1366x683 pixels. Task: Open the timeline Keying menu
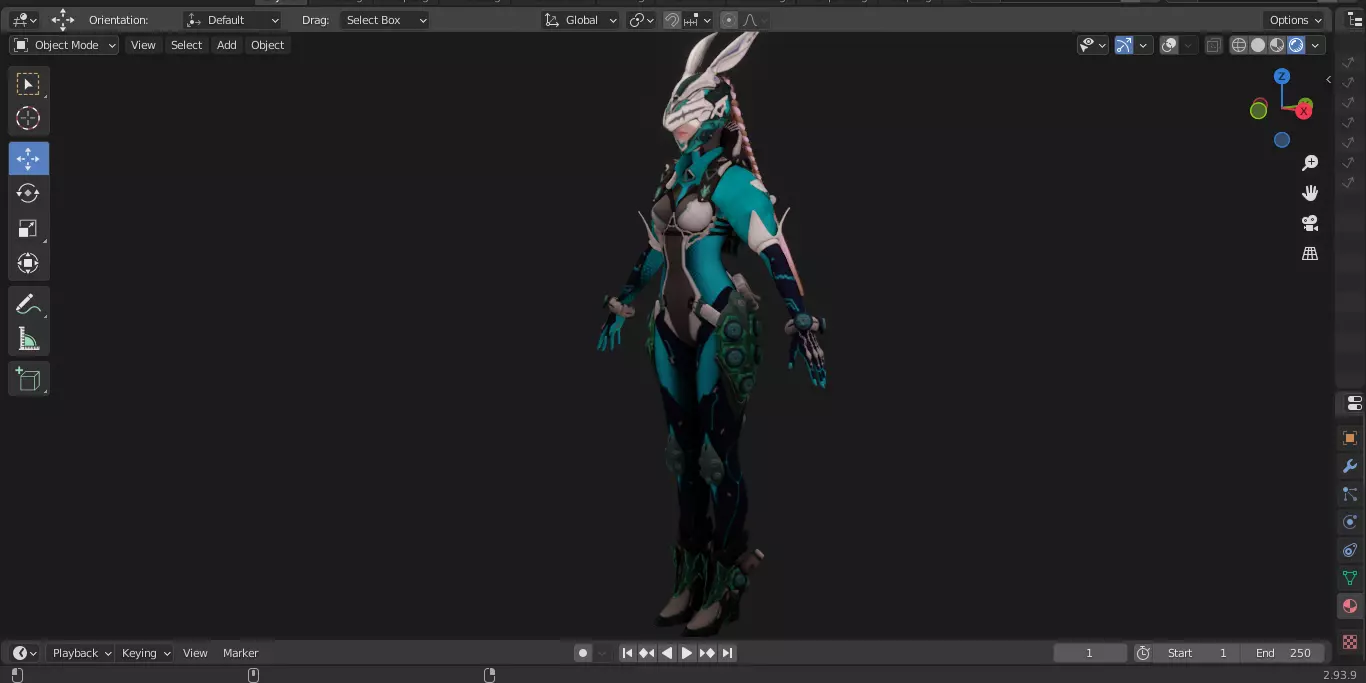[x=145, y=653]
